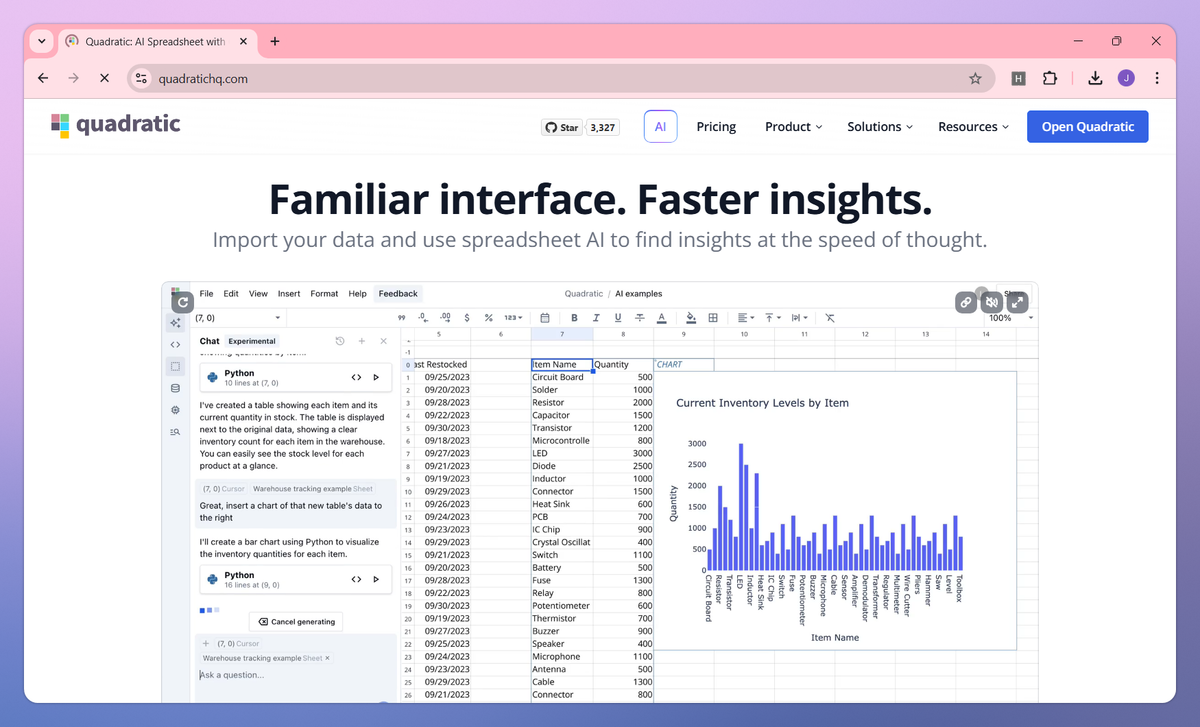Open the Insert menu in spreadsheet
This screenshot has height=727, width=1200.
point(289,294)
